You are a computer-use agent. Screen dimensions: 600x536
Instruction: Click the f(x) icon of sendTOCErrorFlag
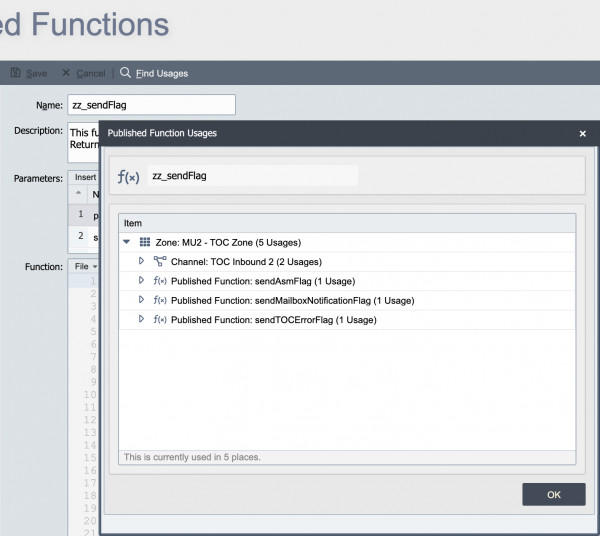160,319
